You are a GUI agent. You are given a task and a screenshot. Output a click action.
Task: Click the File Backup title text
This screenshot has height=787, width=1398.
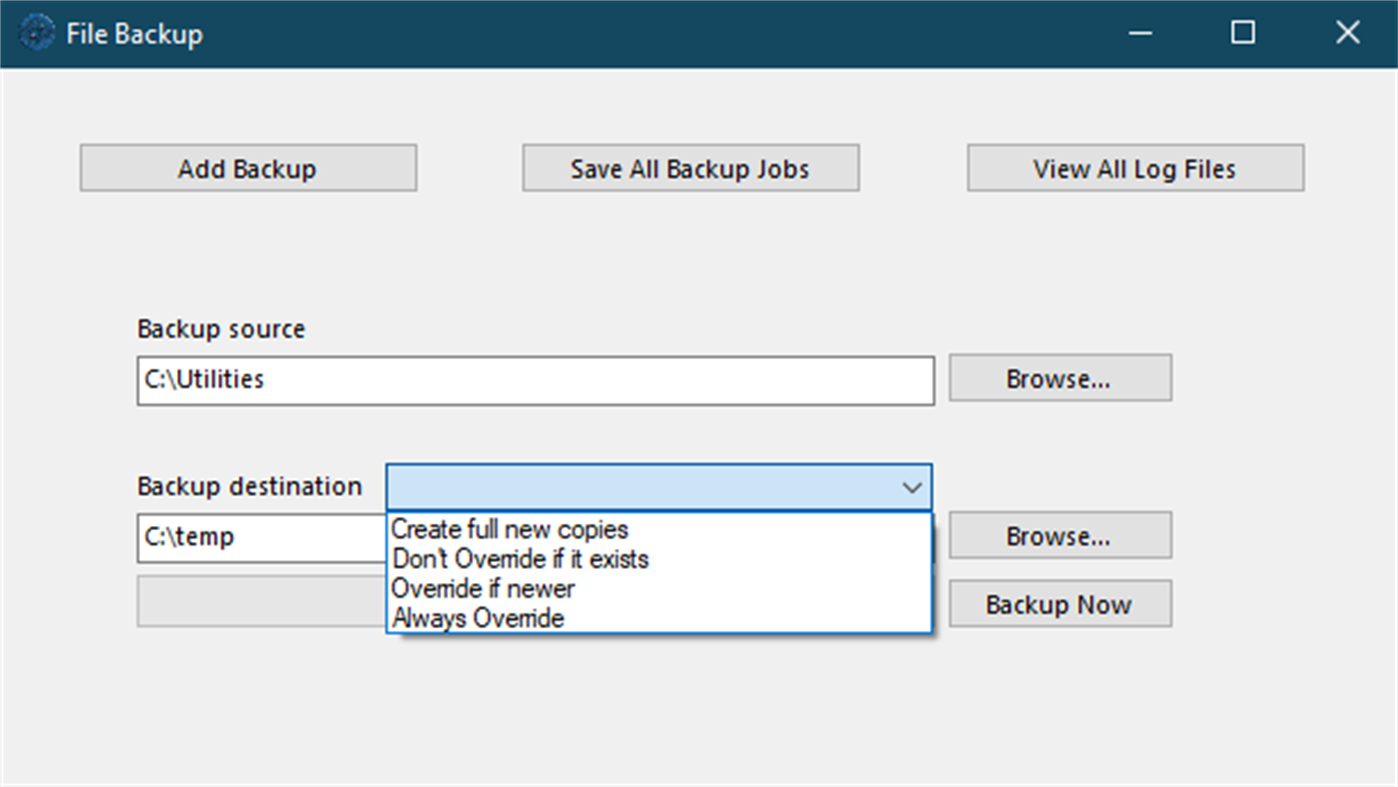(133, 33)
